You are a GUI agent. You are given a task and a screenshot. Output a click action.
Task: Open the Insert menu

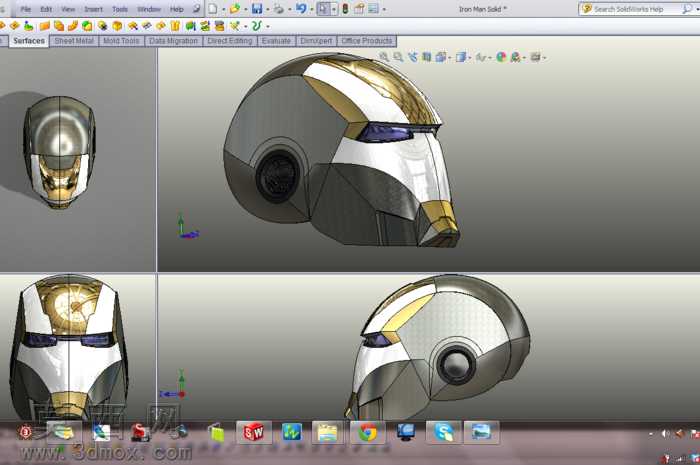[93, 9]
